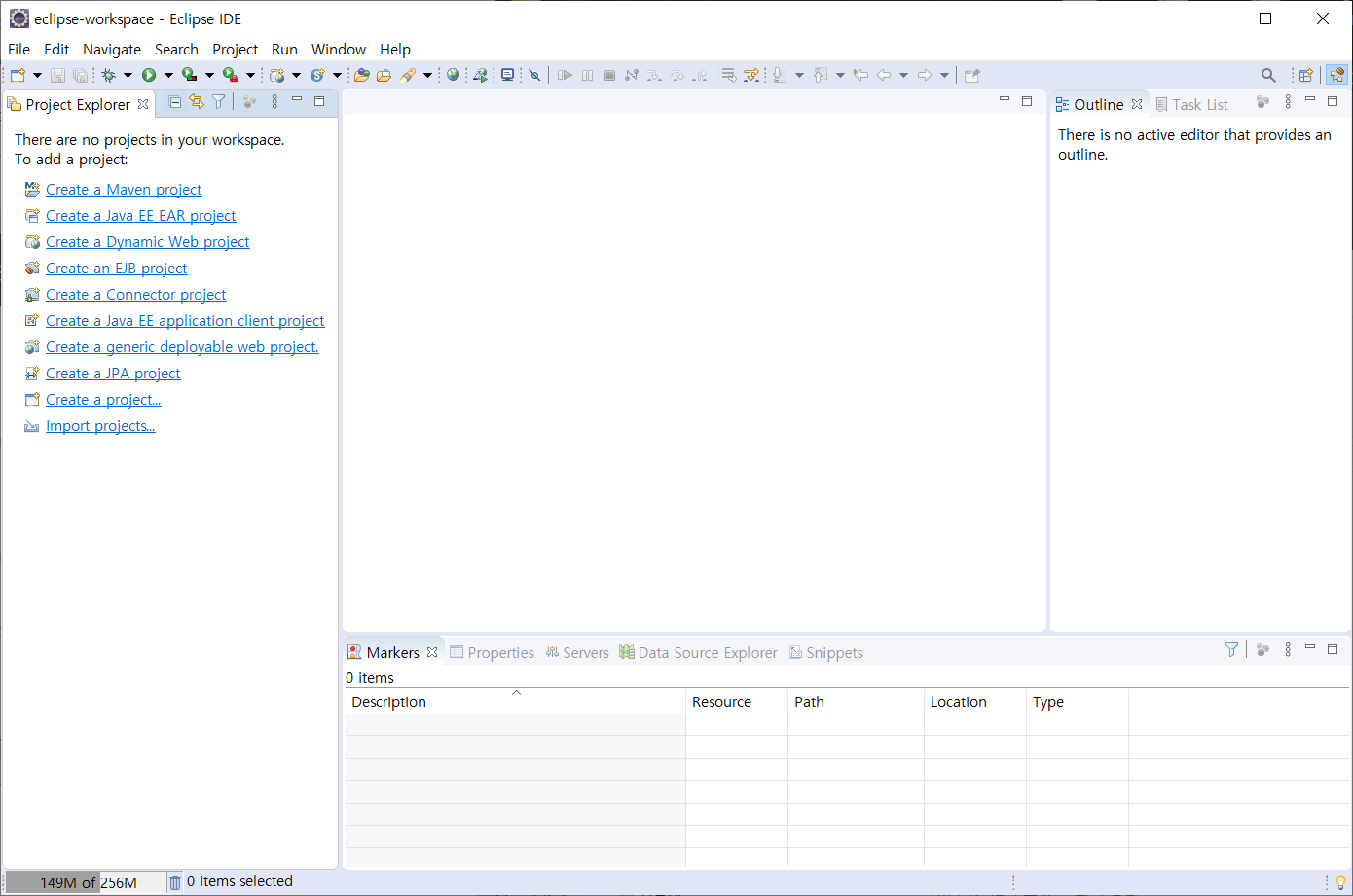Open the Window menu
The image size is (1353, 896).
339,49
